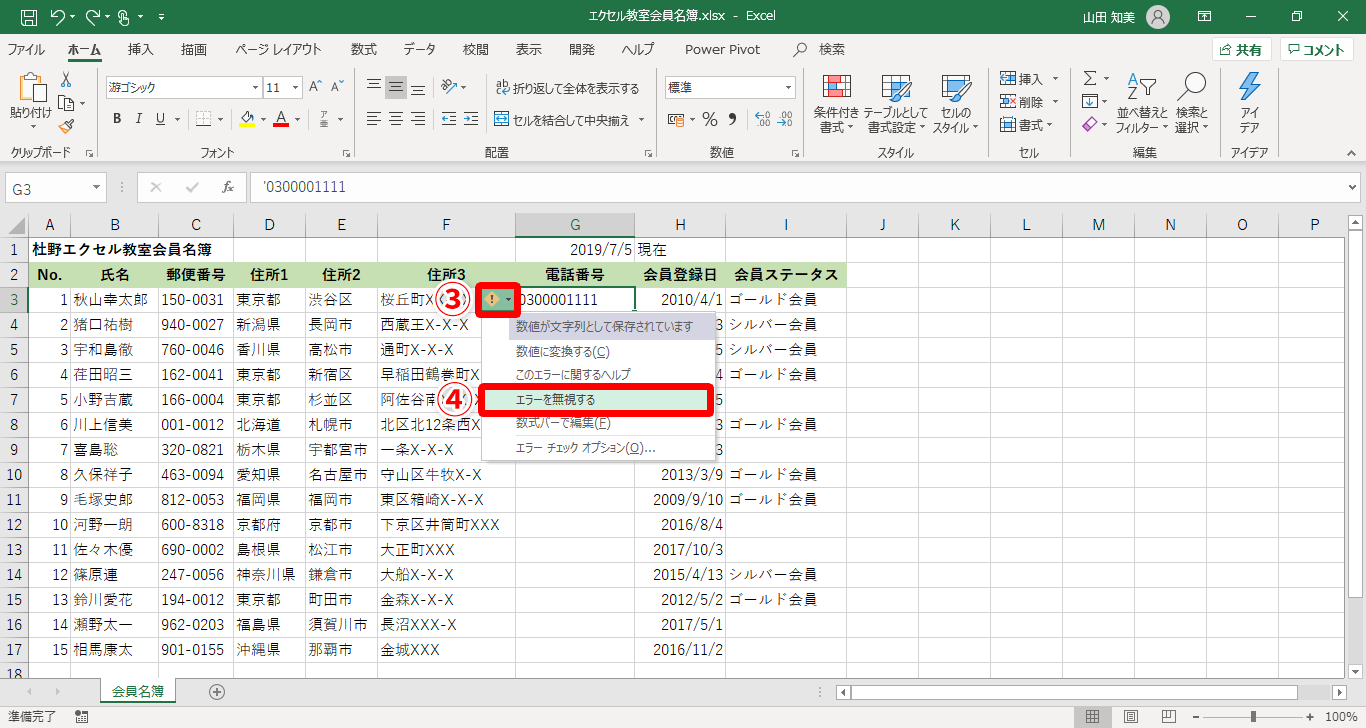Viewport: 1366px width, 728px height.
Task: Open 並べ替えとフィルター sort and filter
Action: point(1142,104)
